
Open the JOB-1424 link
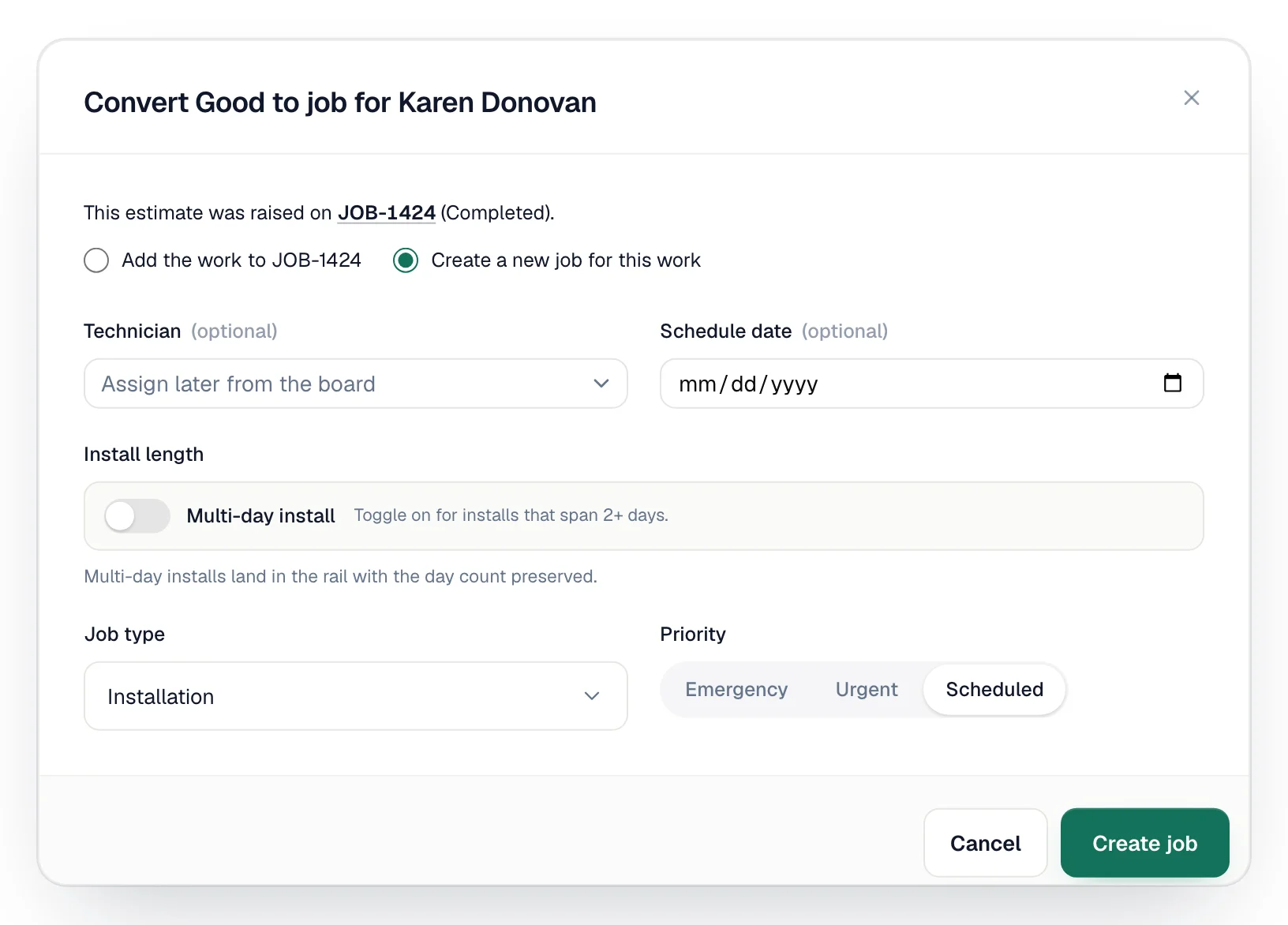(x=387, y=213)
